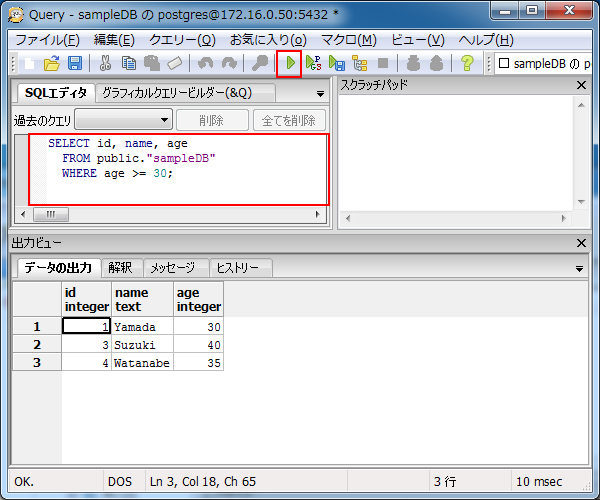
Task: Click the Save file disk icon
Action: 74,63
